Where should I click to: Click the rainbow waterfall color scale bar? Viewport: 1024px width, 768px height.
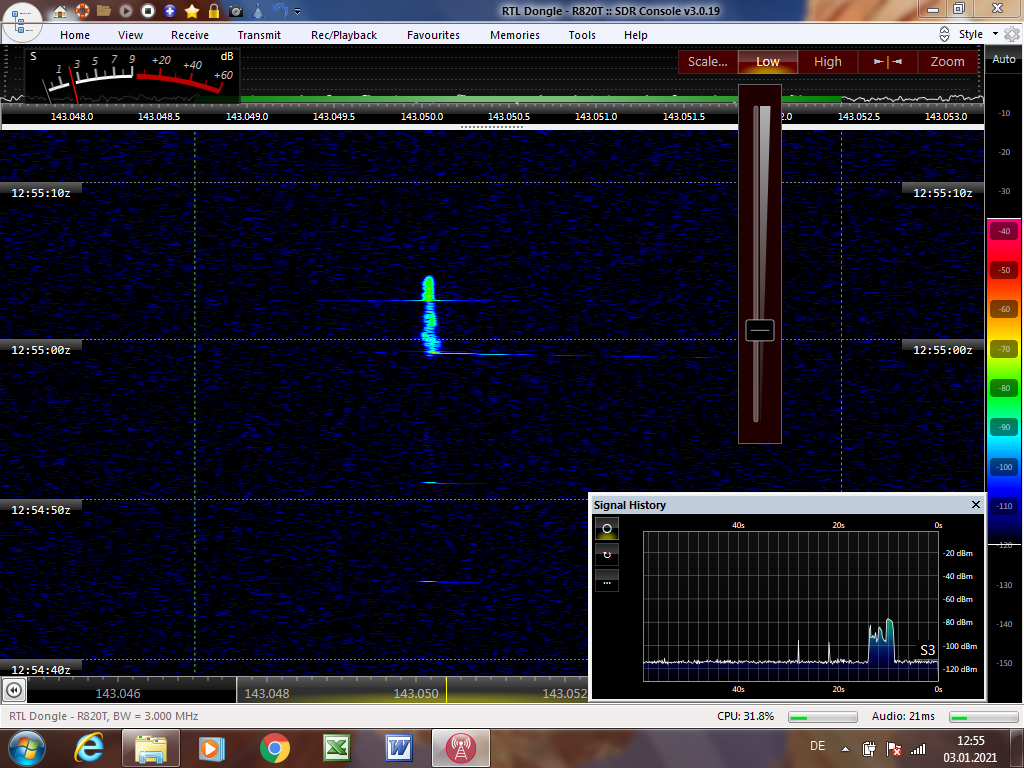click(1004, 381)
